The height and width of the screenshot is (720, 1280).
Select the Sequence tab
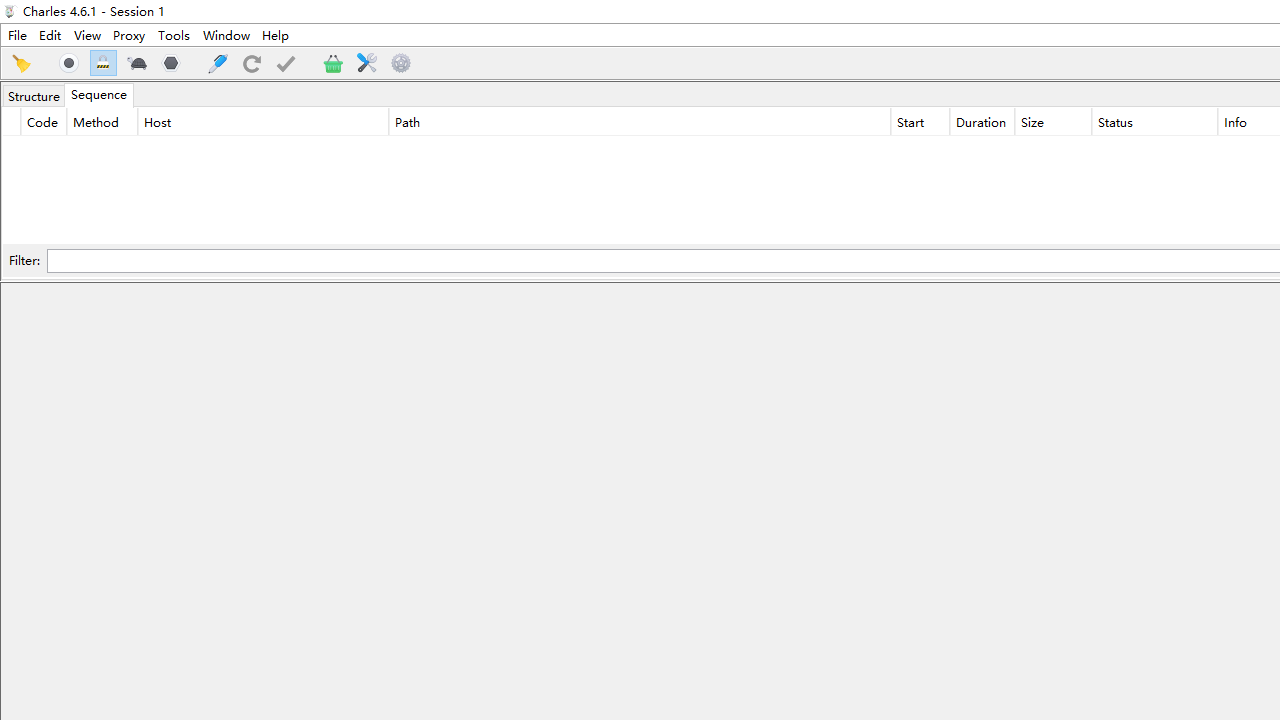99,95
